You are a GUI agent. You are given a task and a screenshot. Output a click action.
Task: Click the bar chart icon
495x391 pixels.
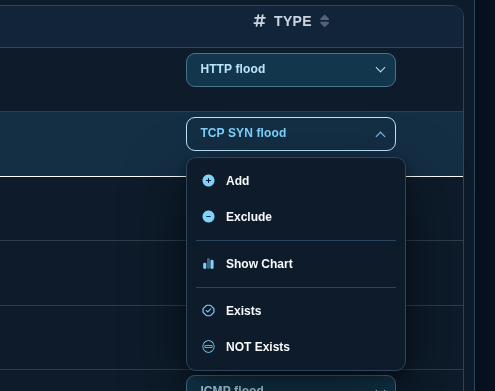(208, 264)
